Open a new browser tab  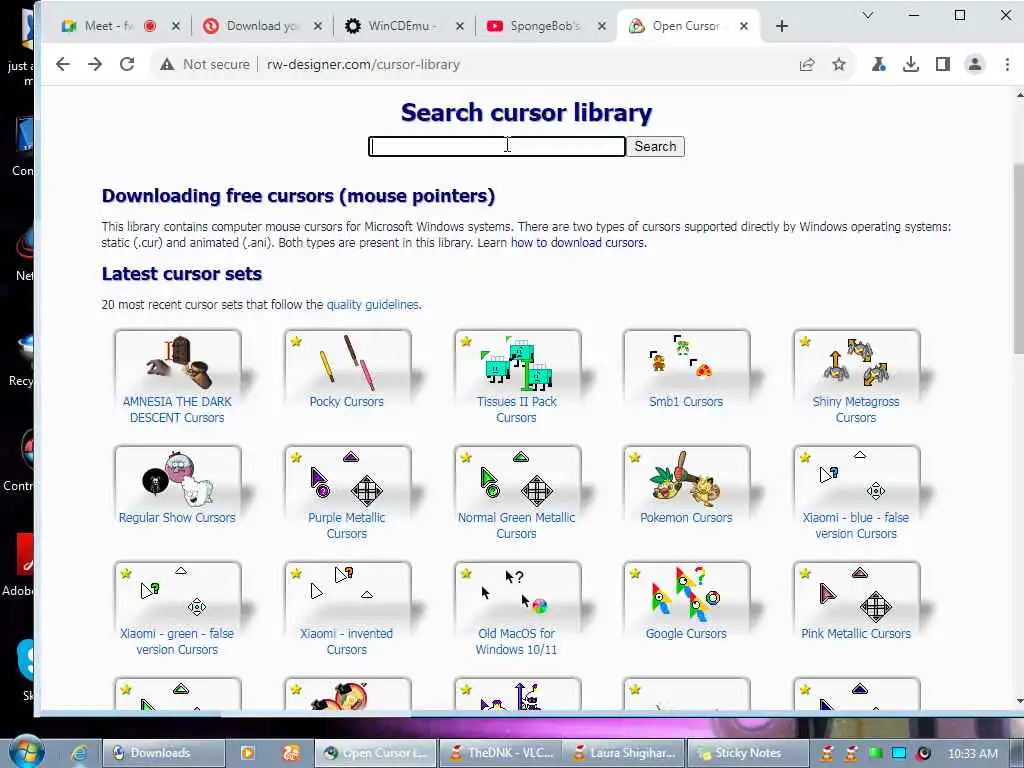[x=782, y=26]
